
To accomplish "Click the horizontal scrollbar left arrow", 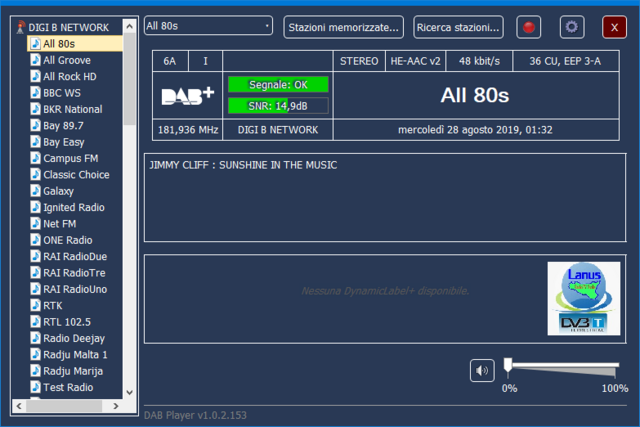I will point(19,406).
